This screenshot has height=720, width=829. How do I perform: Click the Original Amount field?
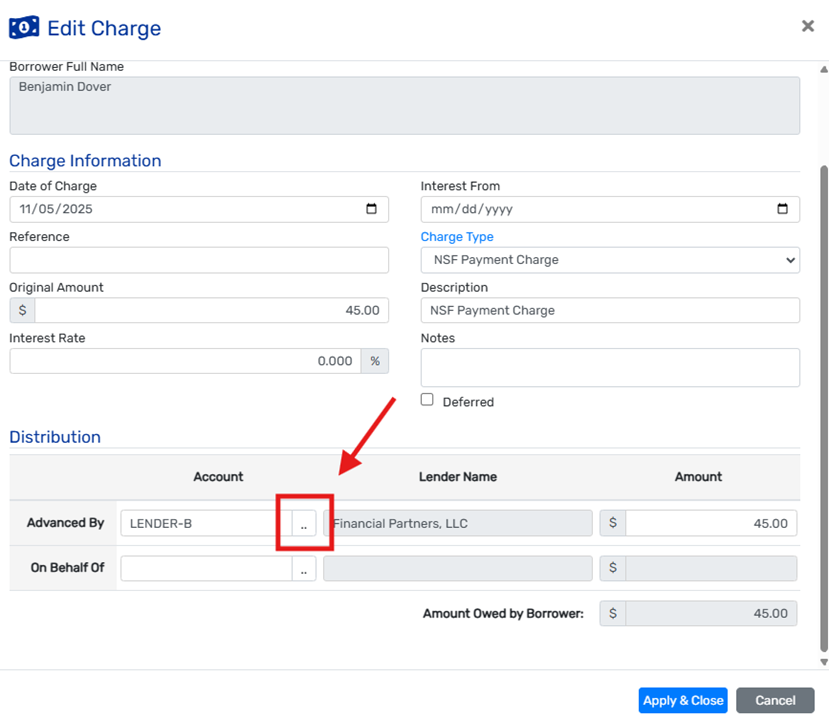(211, 310)
